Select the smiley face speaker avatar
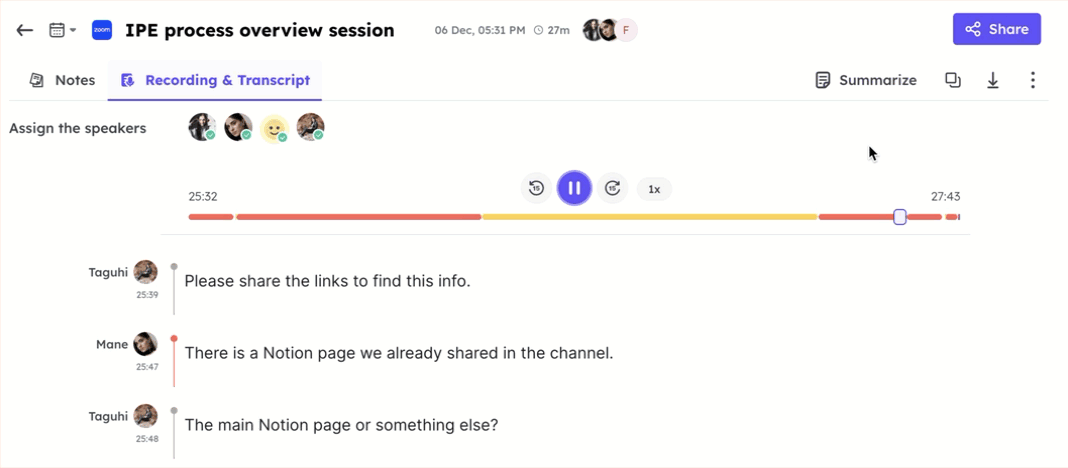1068x468 pixels. tap(274, 128)
